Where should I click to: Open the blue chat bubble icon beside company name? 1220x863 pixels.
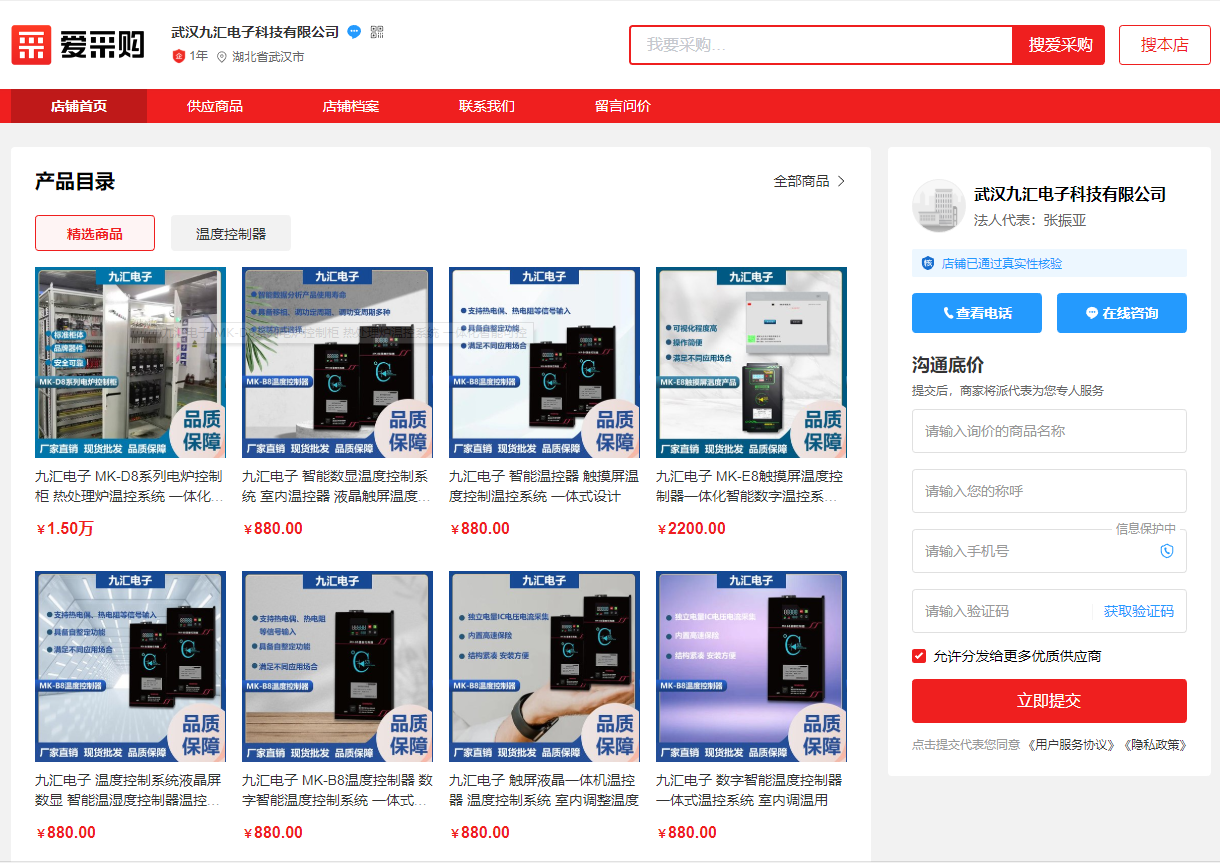click(352, 31)
